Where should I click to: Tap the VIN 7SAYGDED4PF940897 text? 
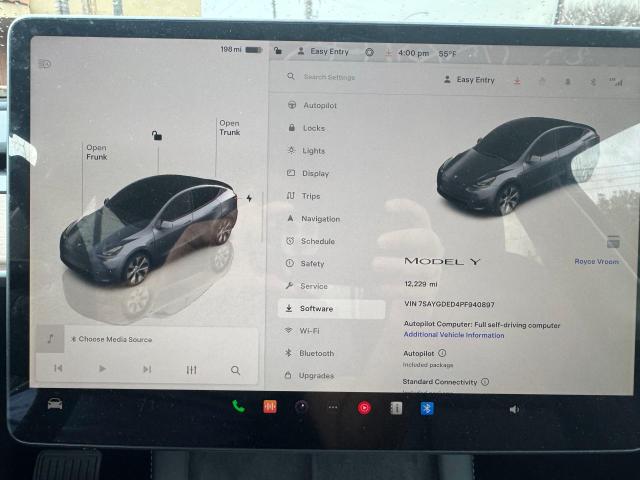click(x=449, y=304)
